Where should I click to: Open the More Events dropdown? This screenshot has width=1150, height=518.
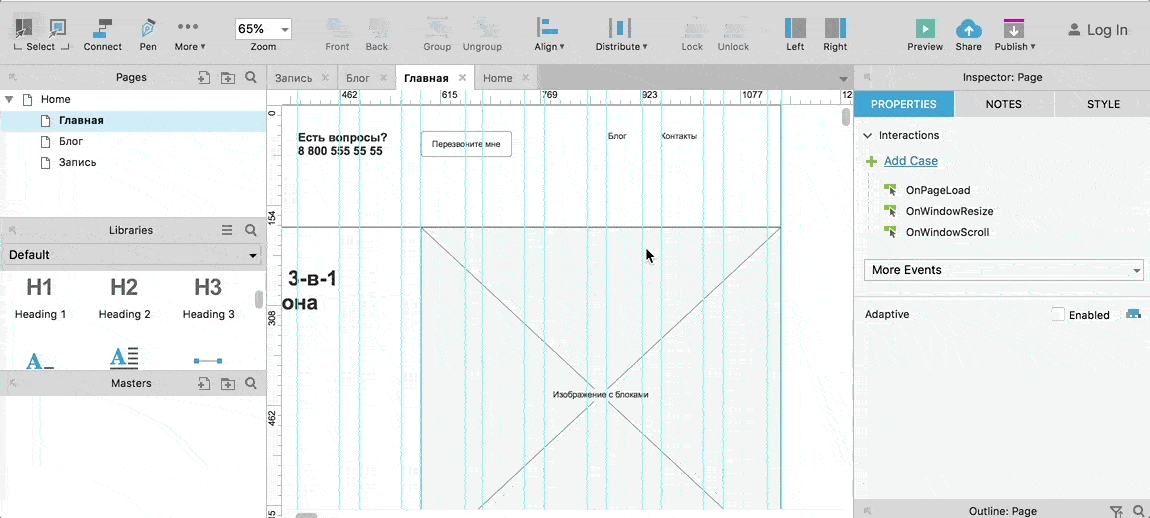pos(1003,269)
